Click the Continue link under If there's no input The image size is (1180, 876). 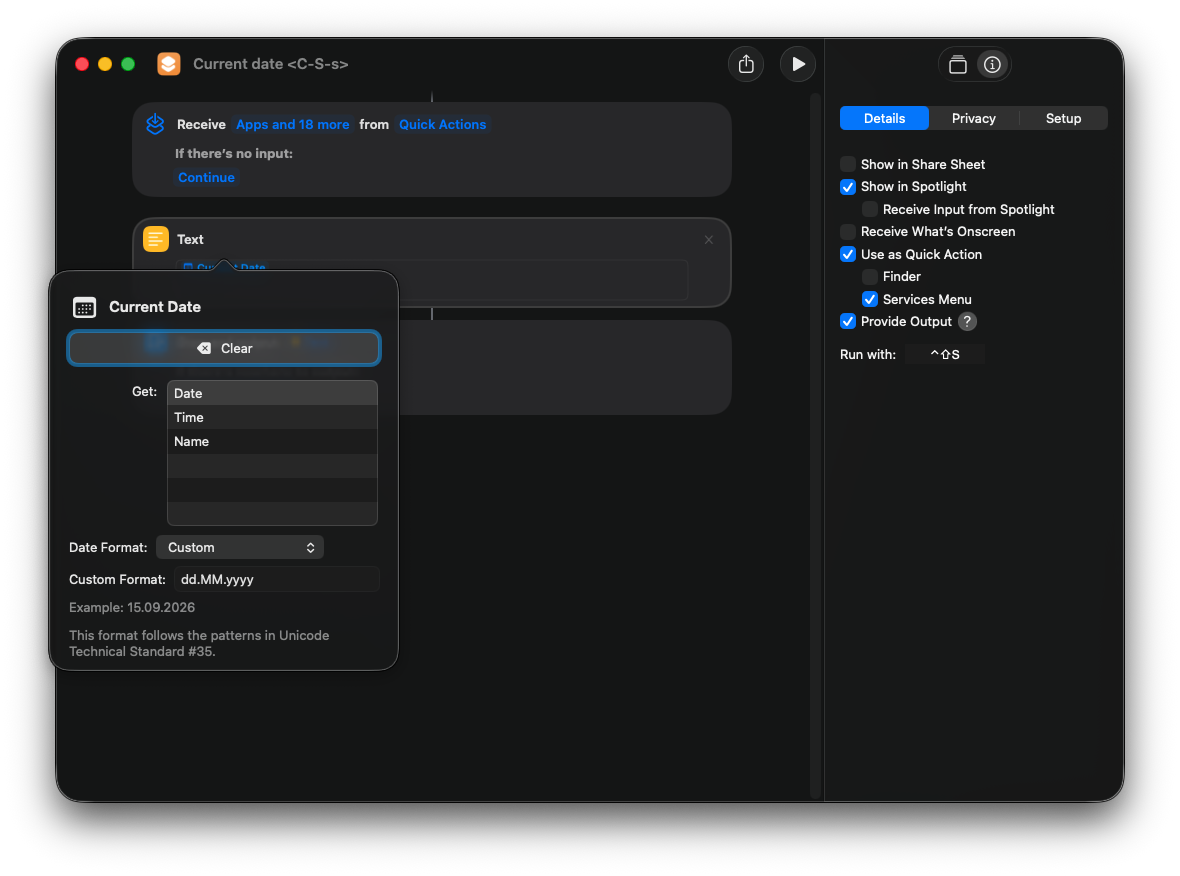[206, 177]
